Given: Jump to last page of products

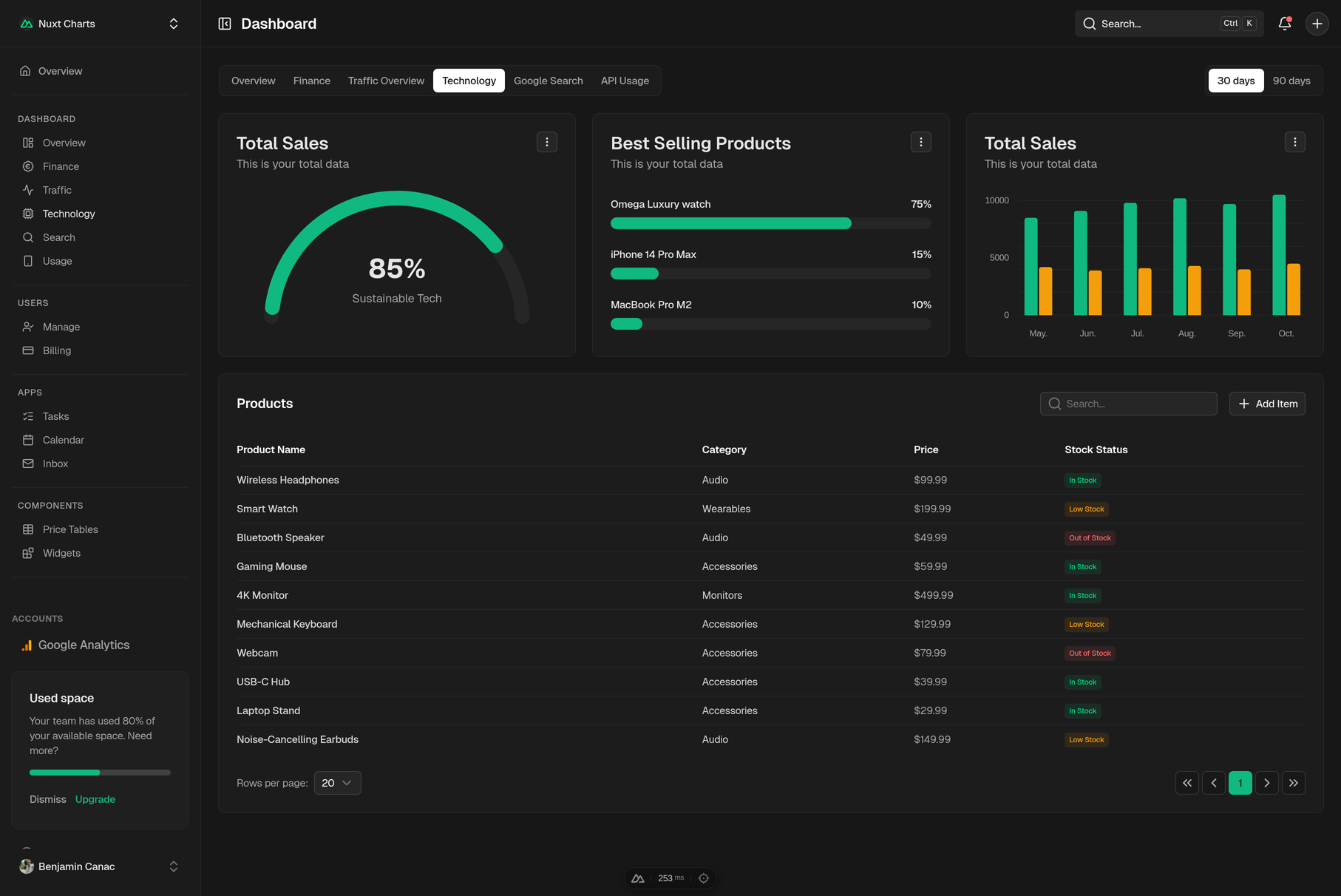Looking at the screenshot, I should 1293,783.
